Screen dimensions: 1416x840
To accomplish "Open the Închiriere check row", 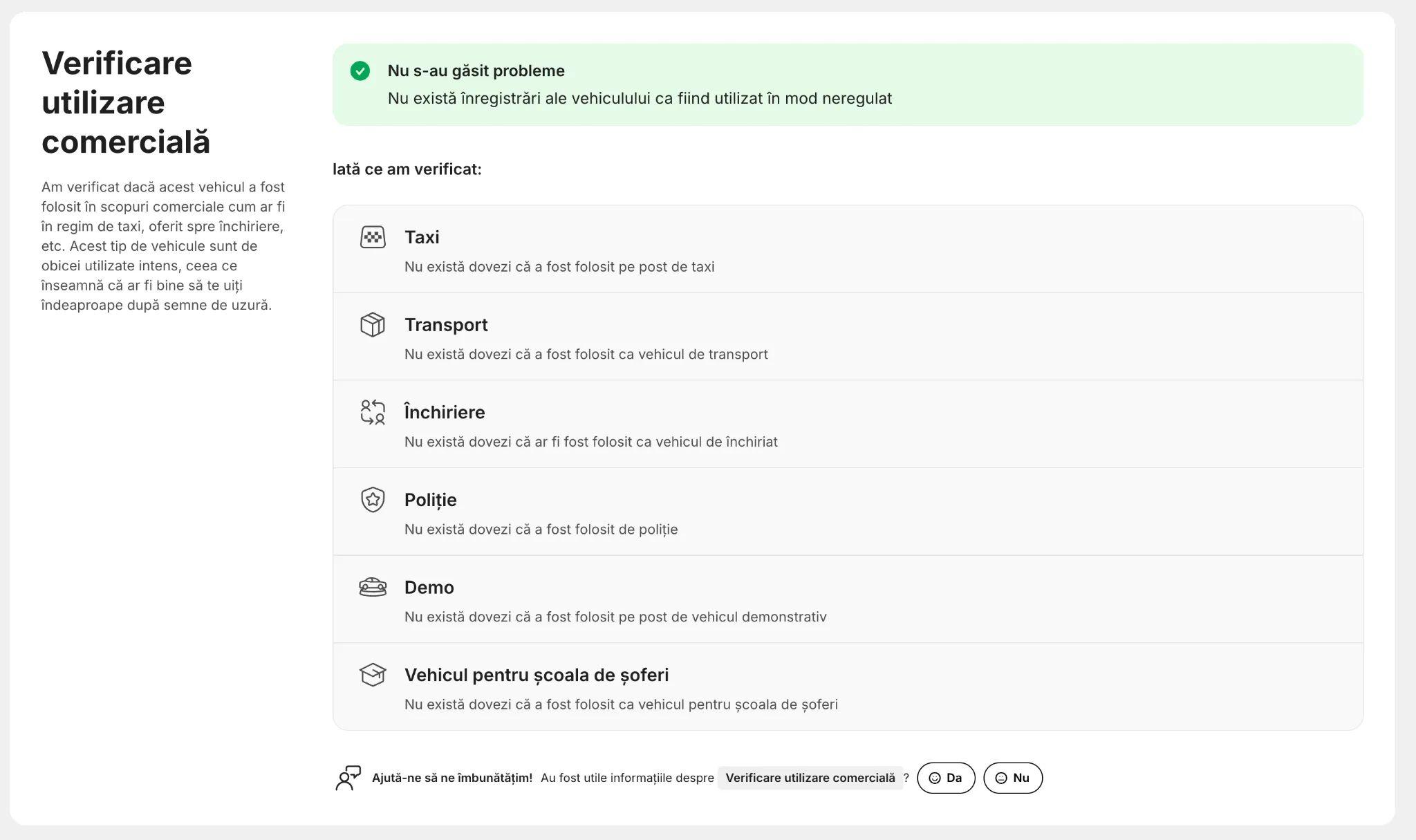I will click(848, 424).
